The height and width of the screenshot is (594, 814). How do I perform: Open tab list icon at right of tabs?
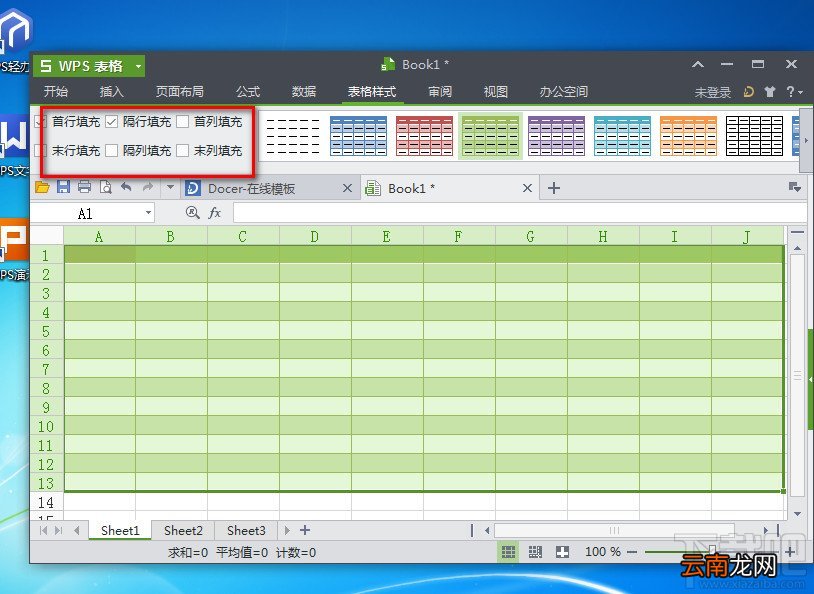pyautogui.click(x=795, y=187)
